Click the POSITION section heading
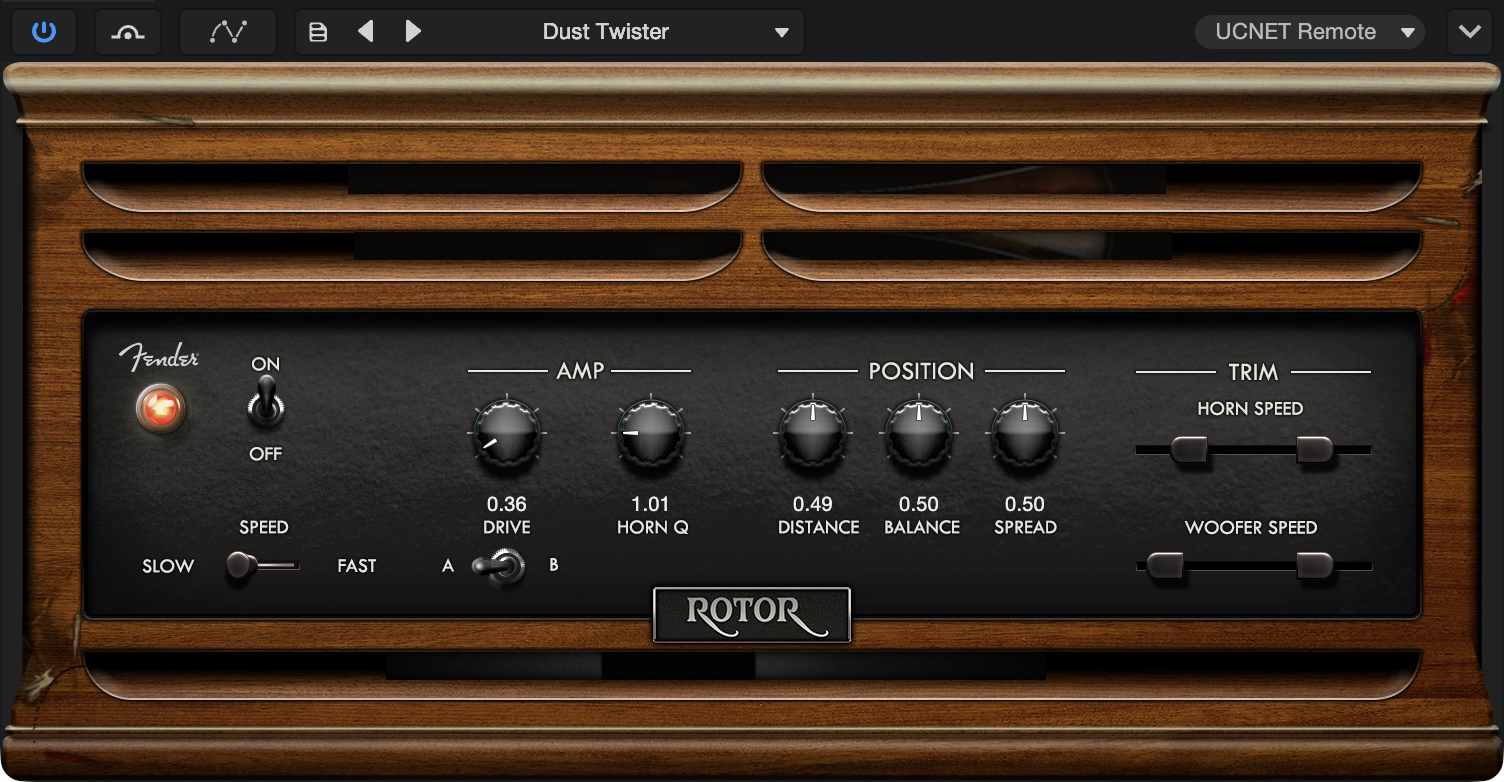This screenshot has width=1504, height=782. tap(921, 371)
